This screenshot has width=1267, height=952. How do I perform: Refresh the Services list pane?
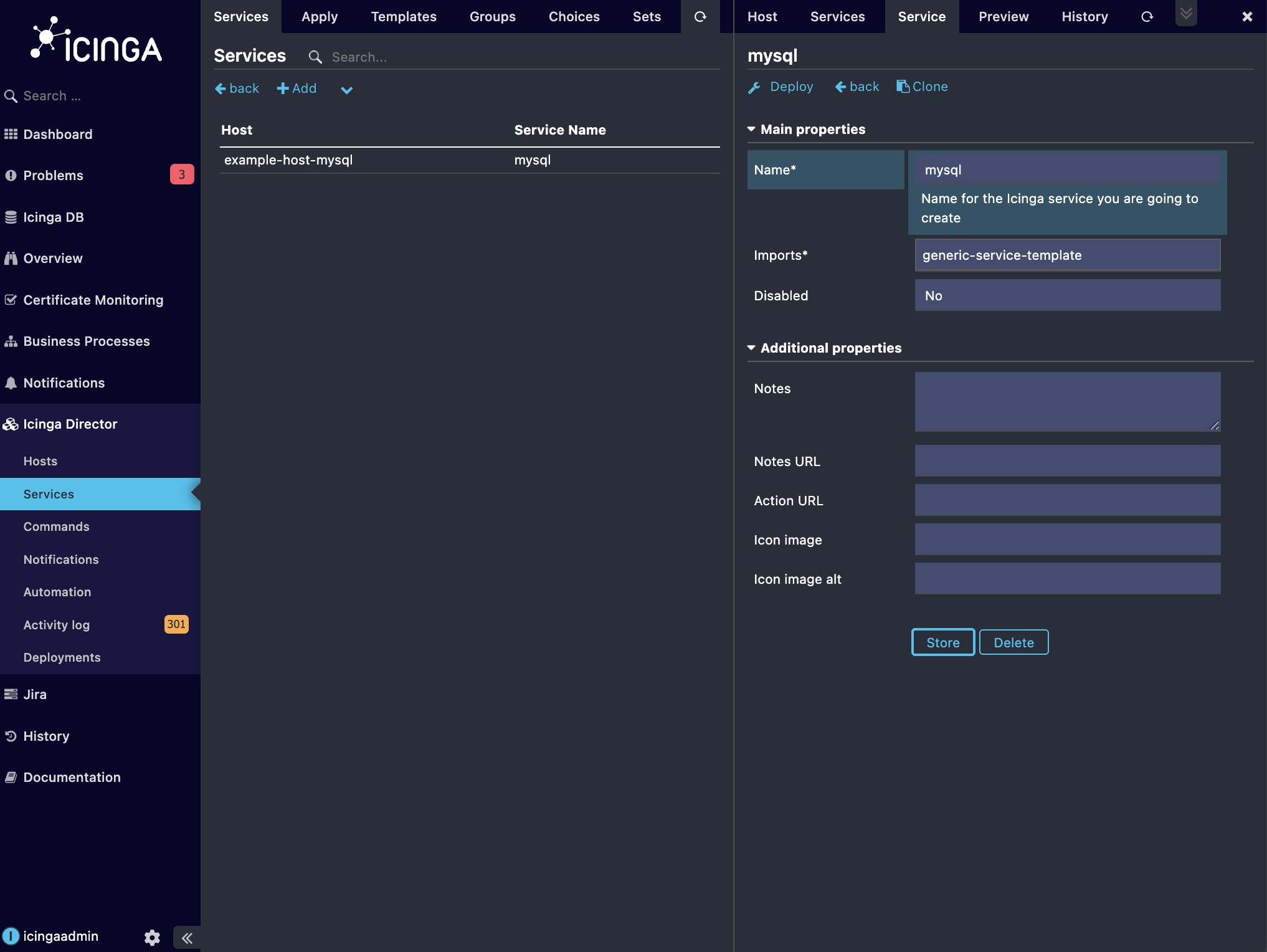click(x=700, y=17)
